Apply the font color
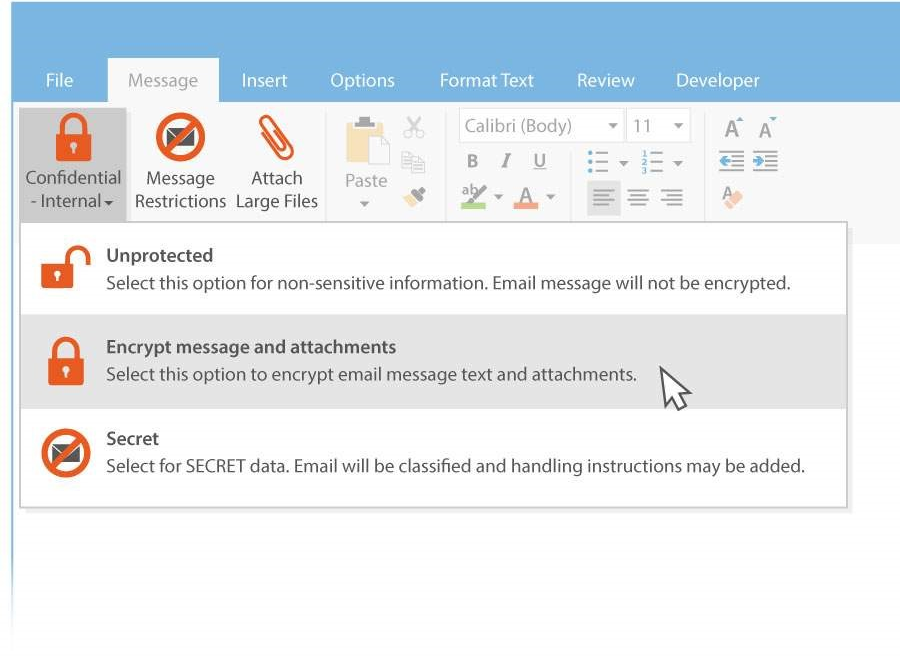The height and width of the screenshot is (657, 900). coord(526,197)
